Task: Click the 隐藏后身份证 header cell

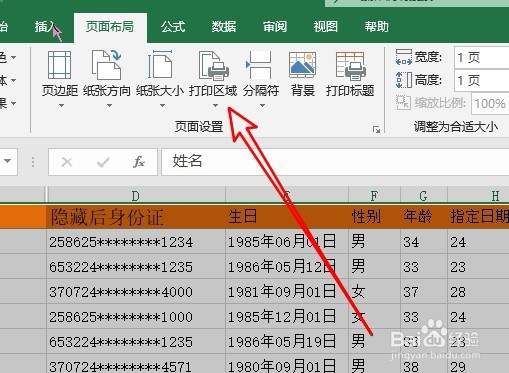Action: pyautogui.click(x=136, y=217)
